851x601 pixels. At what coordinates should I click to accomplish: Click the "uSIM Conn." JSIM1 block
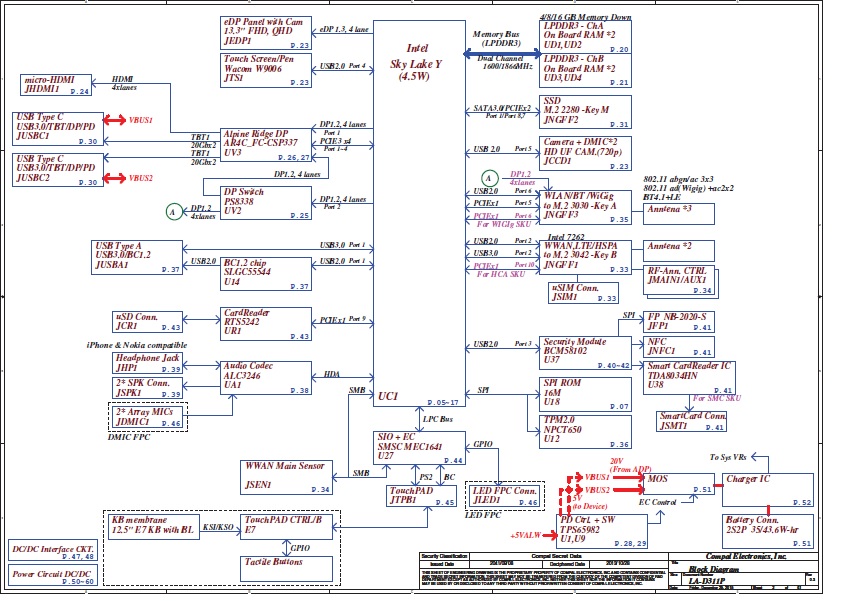coord(584,293)
